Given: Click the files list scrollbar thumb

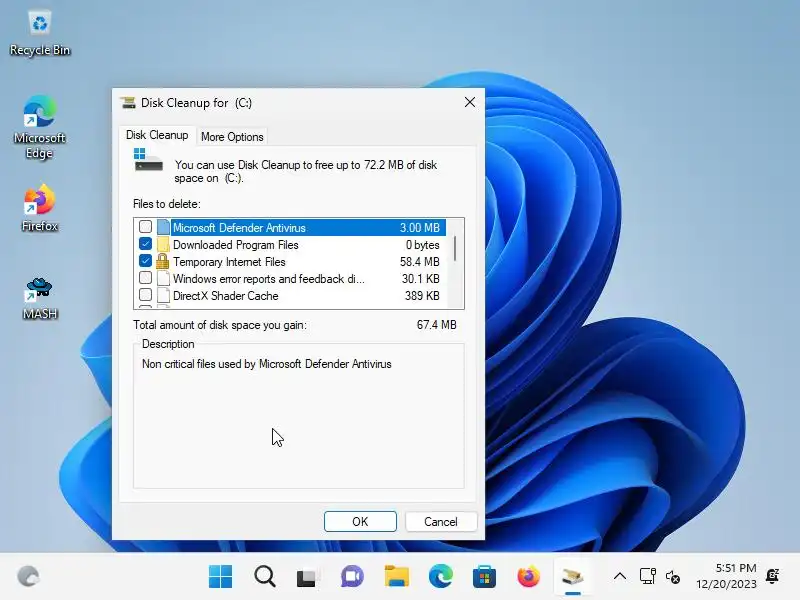Looking at the screenshot, I should pyautogui.click(x=455, y=248).
